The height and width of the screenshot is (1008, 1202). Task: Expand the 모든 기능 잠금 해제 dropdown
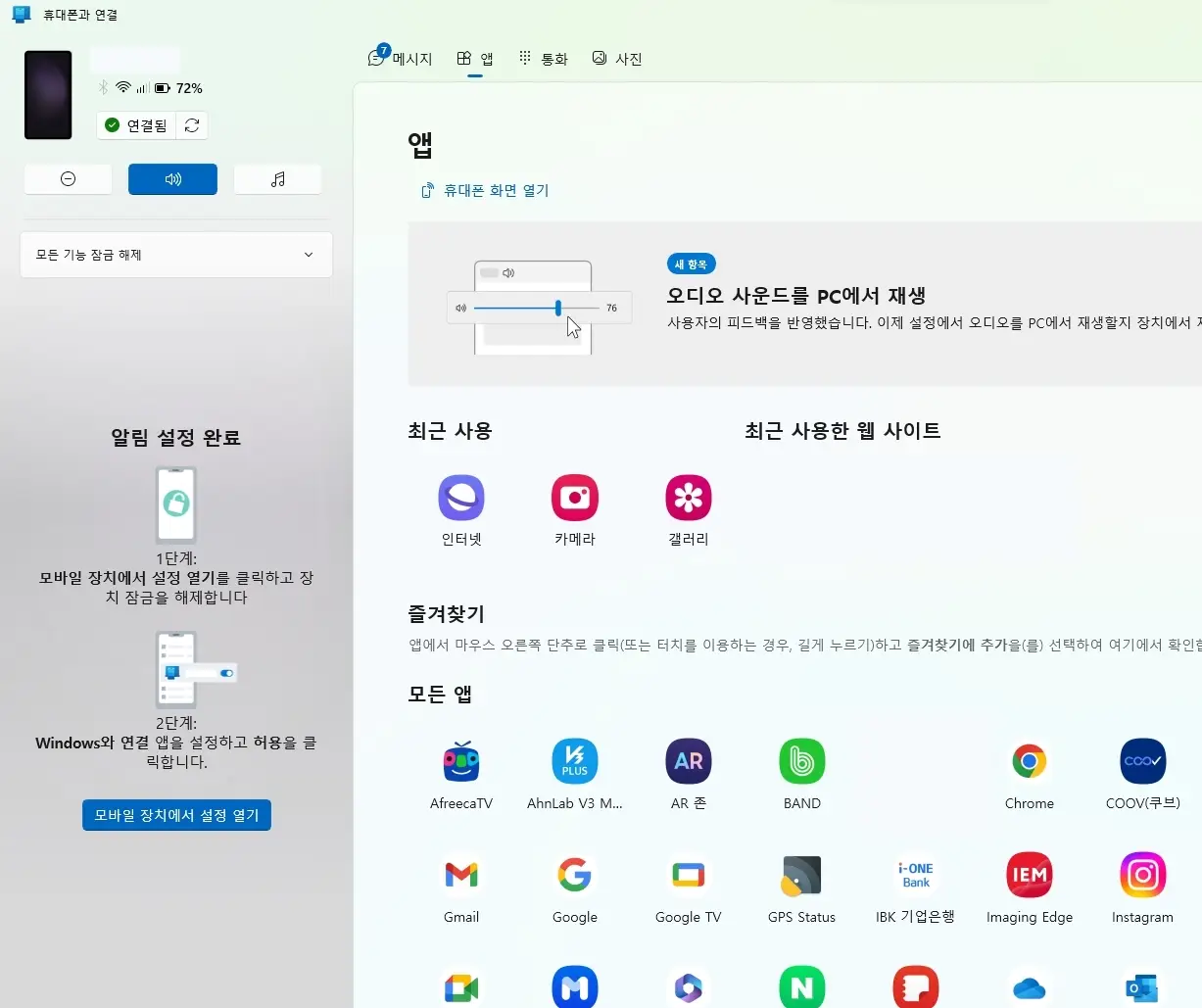176,255
